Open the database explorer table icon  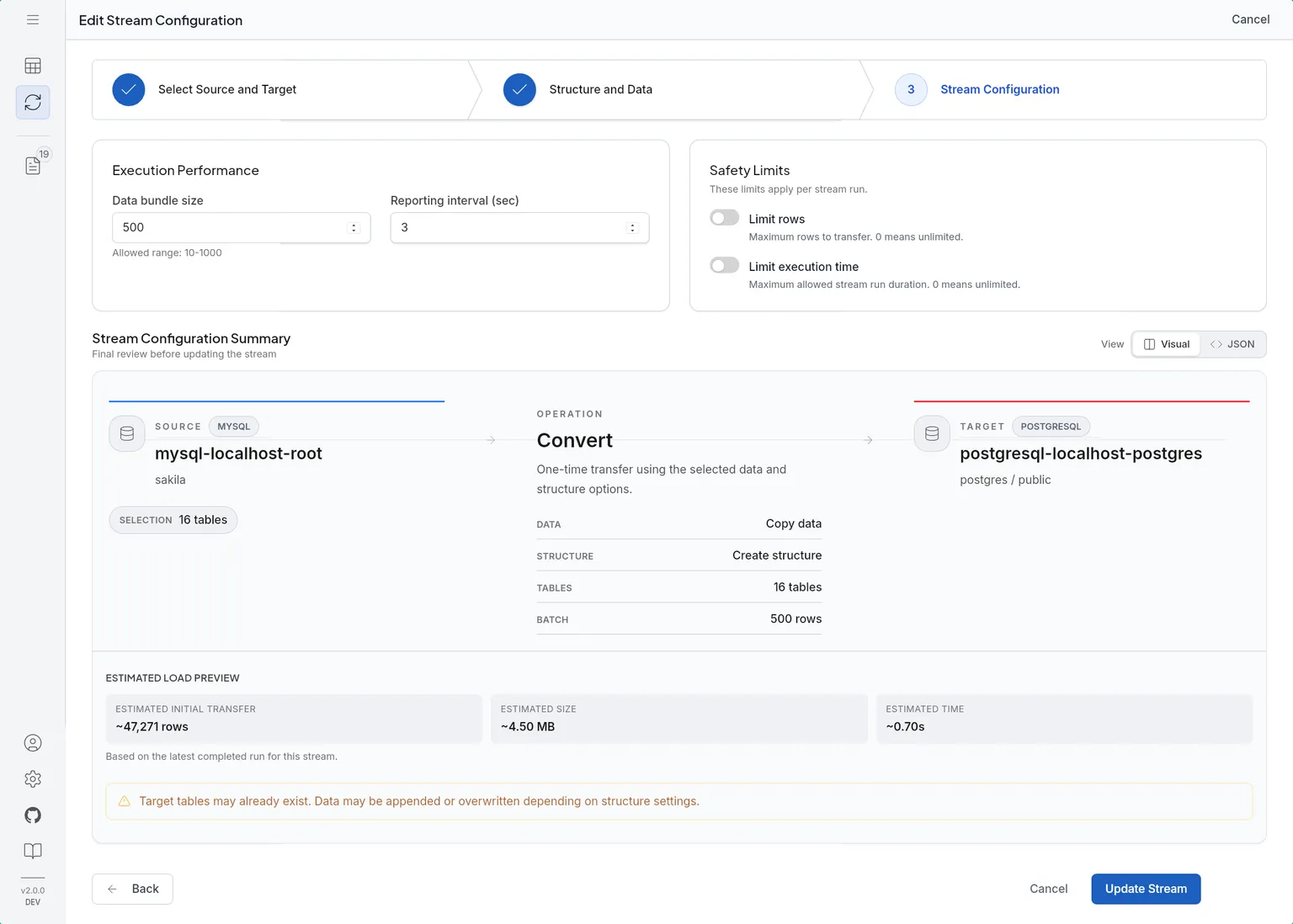coord(33,66)
